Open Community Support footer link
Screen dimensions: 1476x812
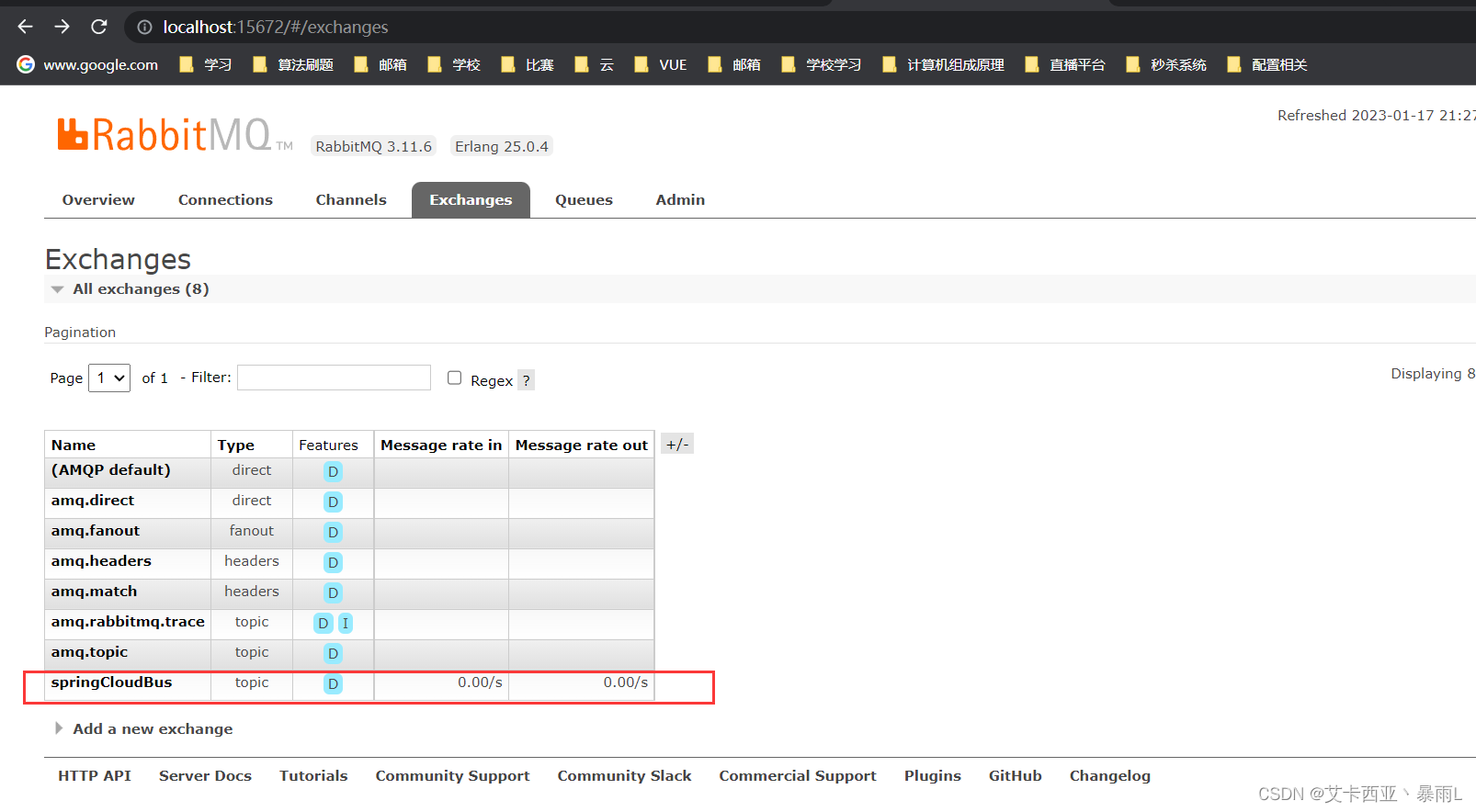452,775
